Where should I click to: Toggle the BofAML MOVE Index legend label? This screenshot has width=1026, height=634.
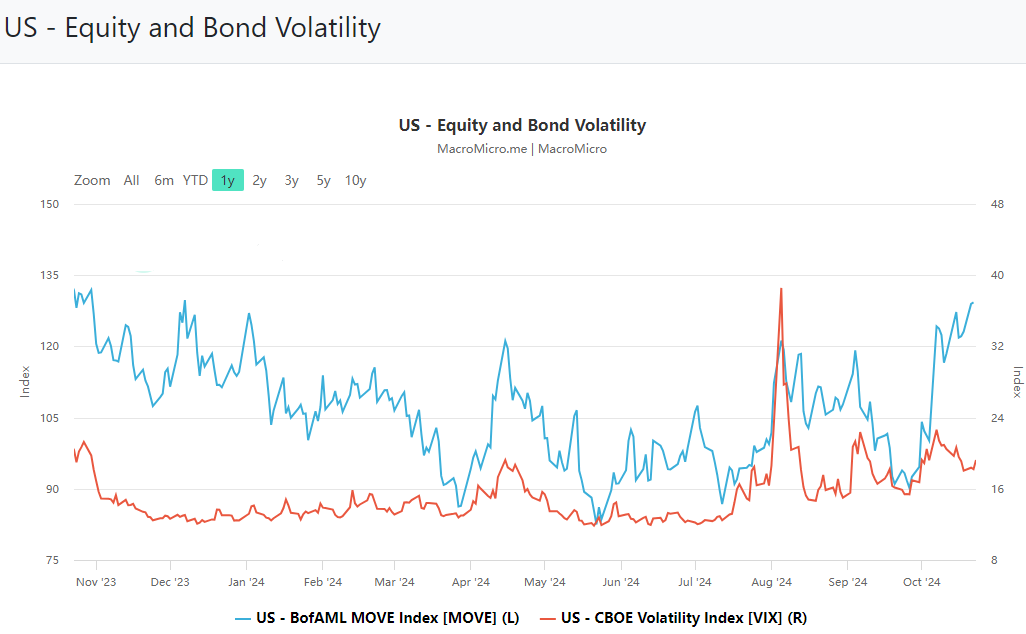(388, 618)
